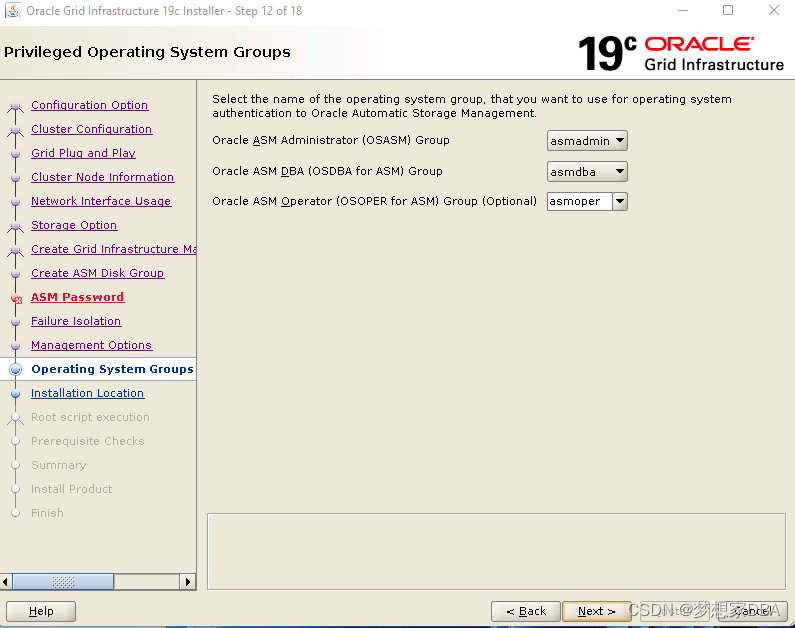This screenshot has height=628, width=795.
Task: Go to the Configuration Option step
Action: click(89, 105)
